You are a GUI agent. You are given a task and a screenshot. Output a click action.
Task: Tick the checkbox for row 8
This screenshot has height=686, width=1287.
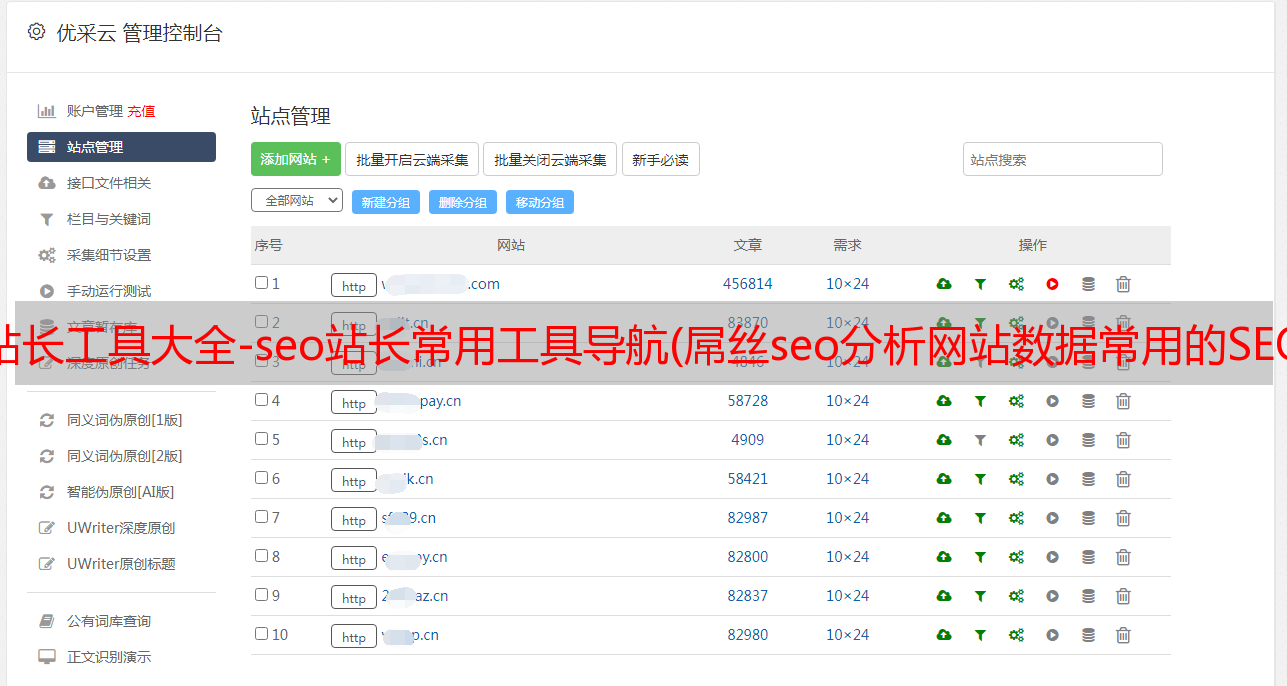[x=261, y=556]
